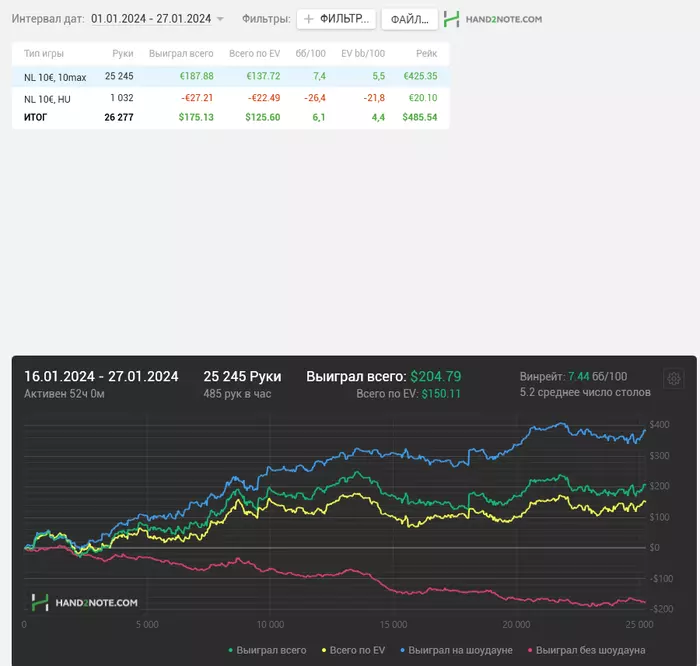Click the Hand2Note logo in the top bar

tap(493, 19)
